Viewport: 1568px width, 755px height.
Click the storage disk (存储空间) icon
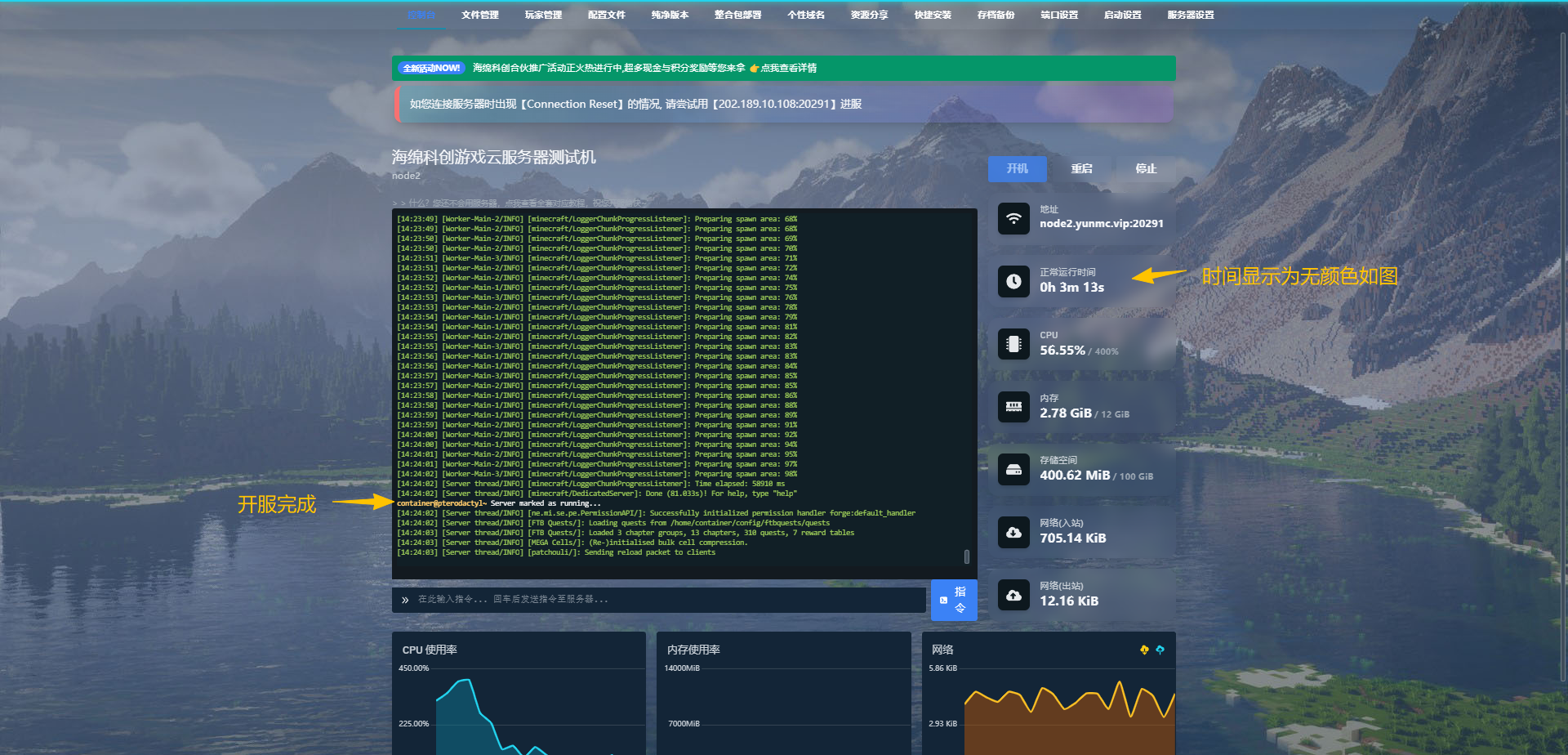1013,470
